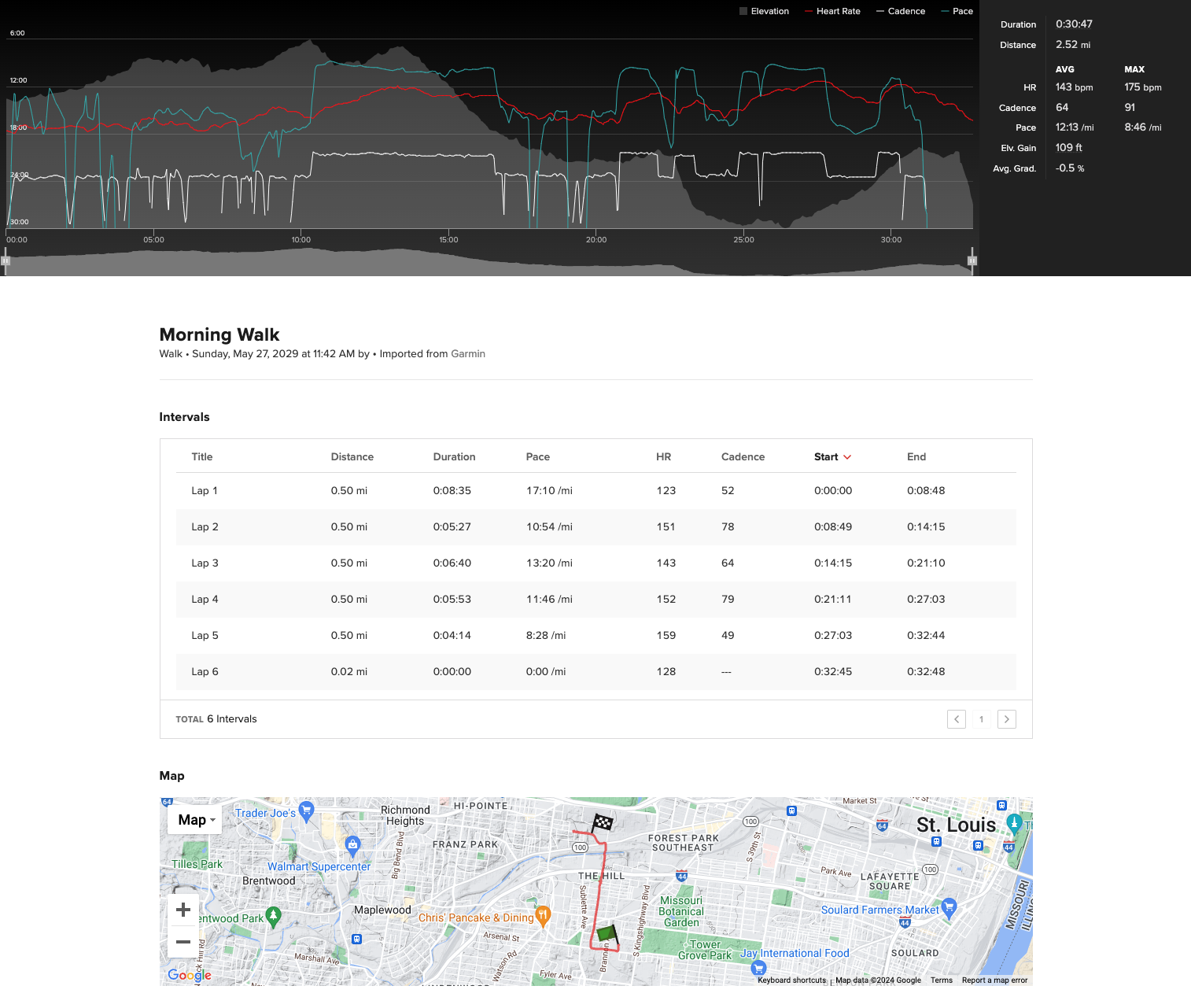Open the Map type dropdown
1191x1008 pixels.
[195, 820]
